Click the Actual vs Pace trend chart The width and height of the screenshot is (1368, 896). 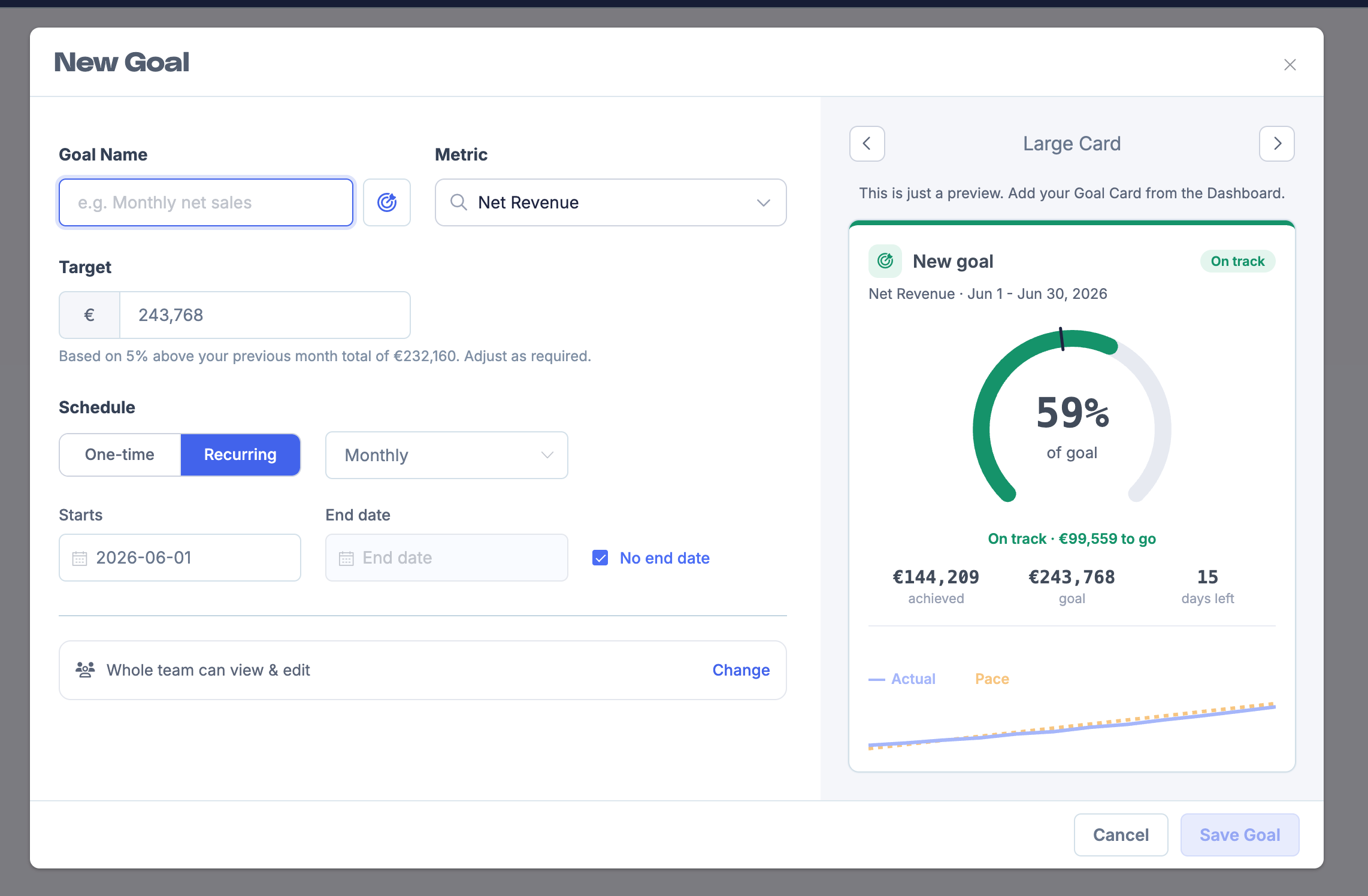click(1072, 725)
